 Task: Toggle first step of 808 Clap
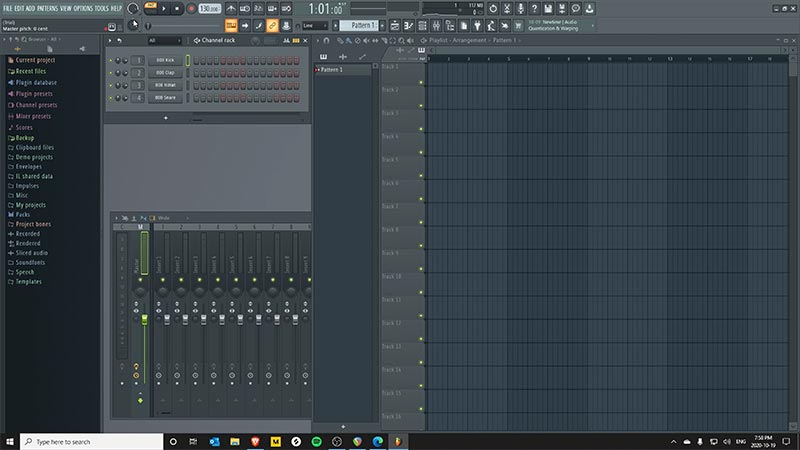198,73
